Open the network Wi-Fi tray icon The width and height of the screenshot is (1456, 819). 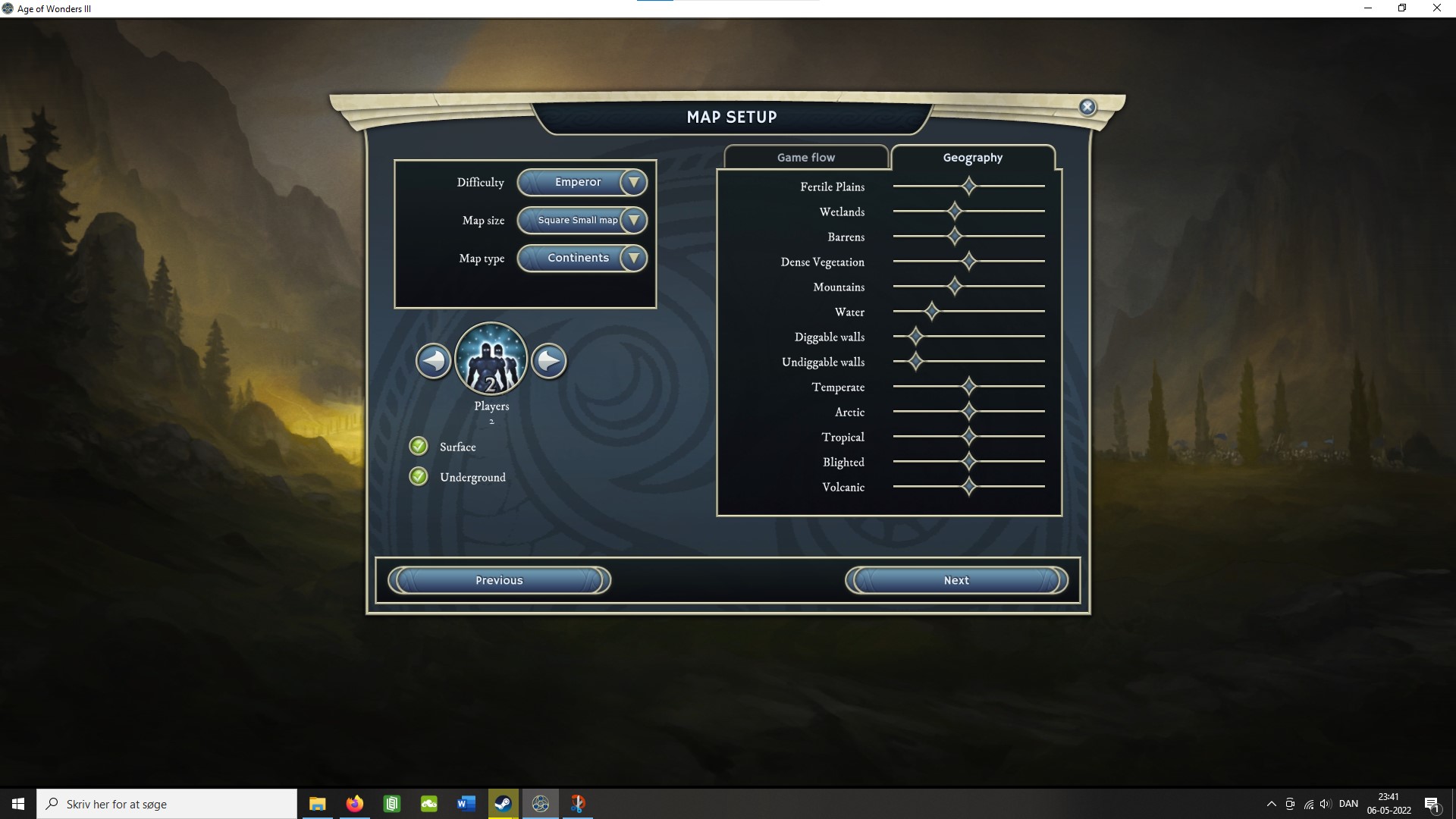tap(1308, 804)
